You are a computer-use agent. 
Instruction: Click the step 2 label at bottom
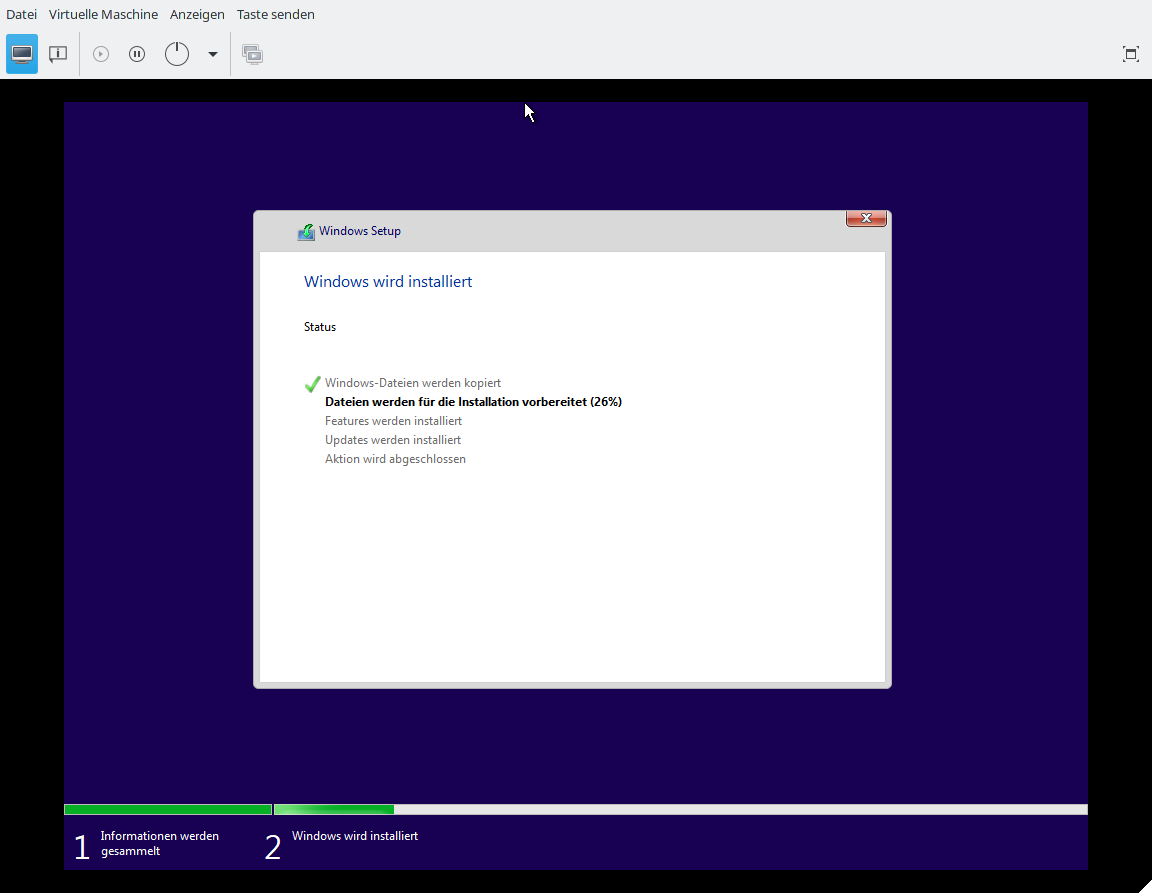(x=355, y=836)
